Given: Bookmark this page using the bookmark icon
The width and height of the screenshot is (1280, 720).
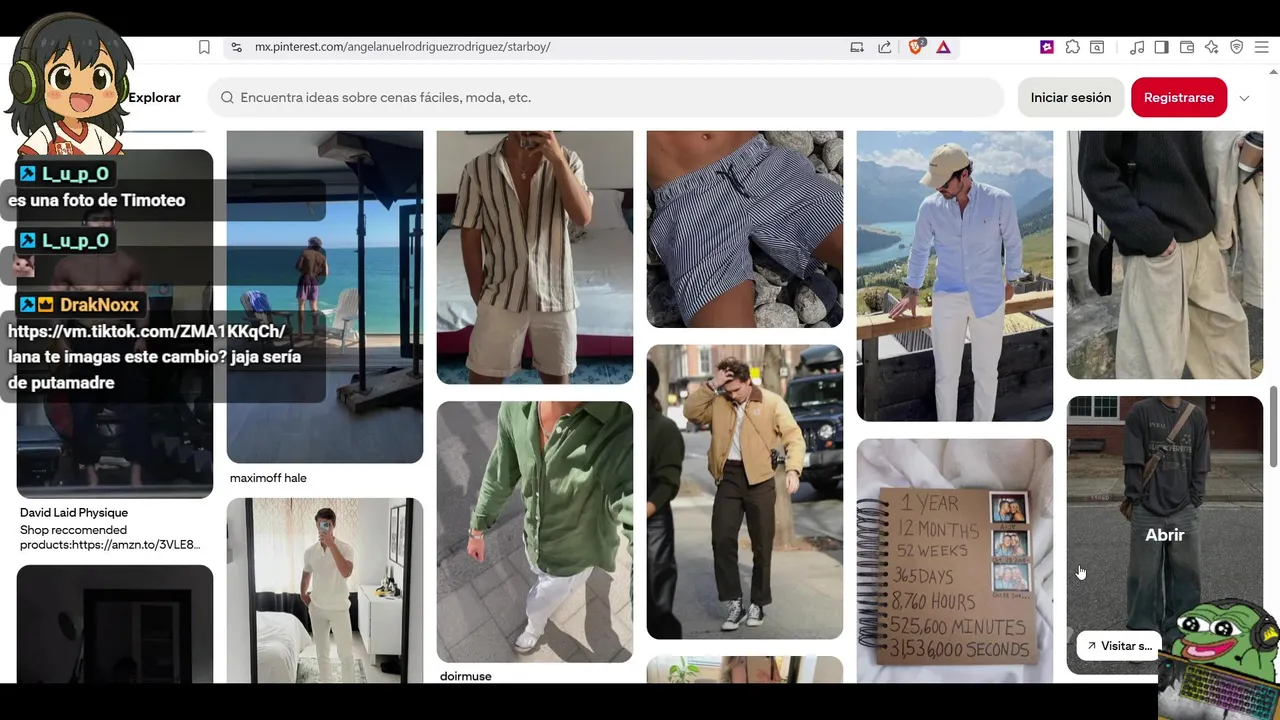Looking at the screenshot, I should [204, 47].
